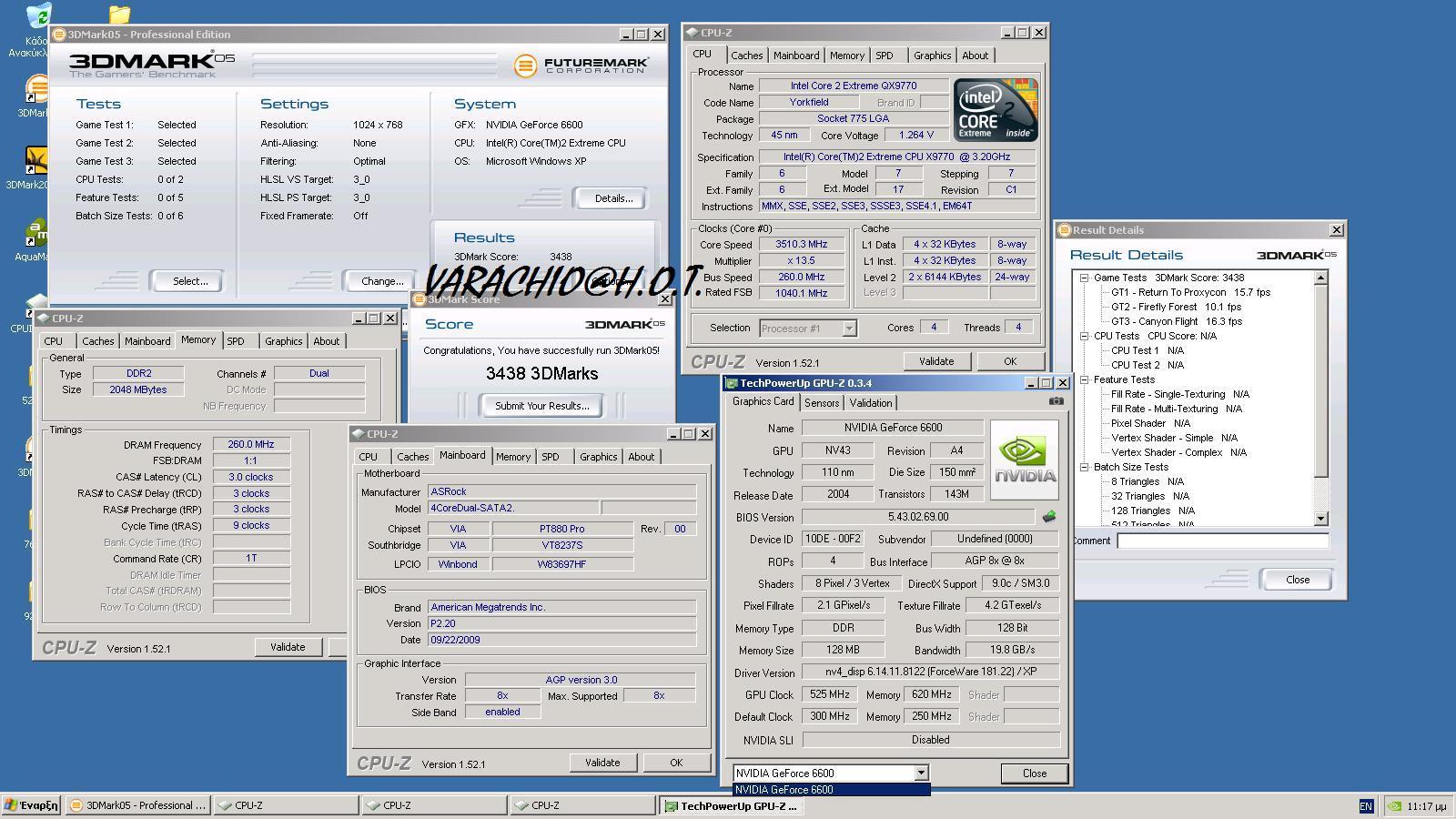Click Validate in Memory CPU-Z window

[x=287, y=647]
